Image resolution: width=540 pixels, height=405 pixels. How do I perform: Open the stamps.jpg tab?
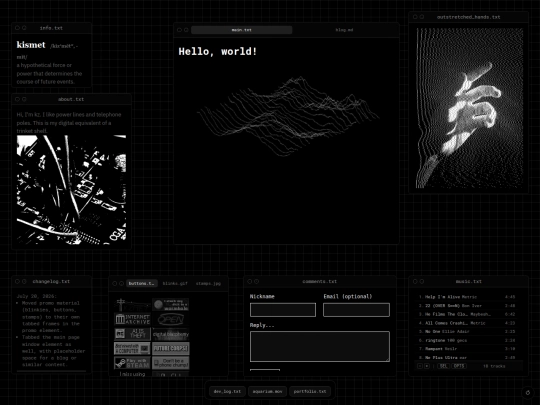[x=208, y=283]
